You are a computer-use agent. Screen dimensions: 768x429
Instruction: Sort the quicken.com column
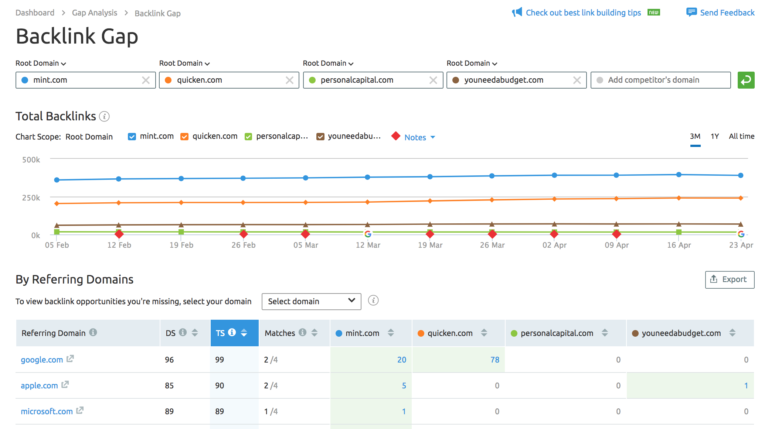click(484, 333)
